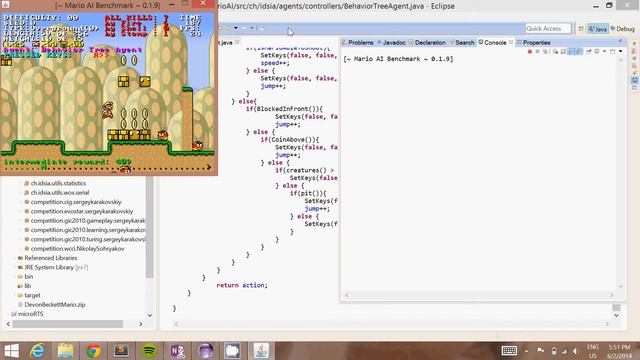Viewport: 640px width, 360px height.
Task: Click the Open Perspective icon
Action: (581, 29)
